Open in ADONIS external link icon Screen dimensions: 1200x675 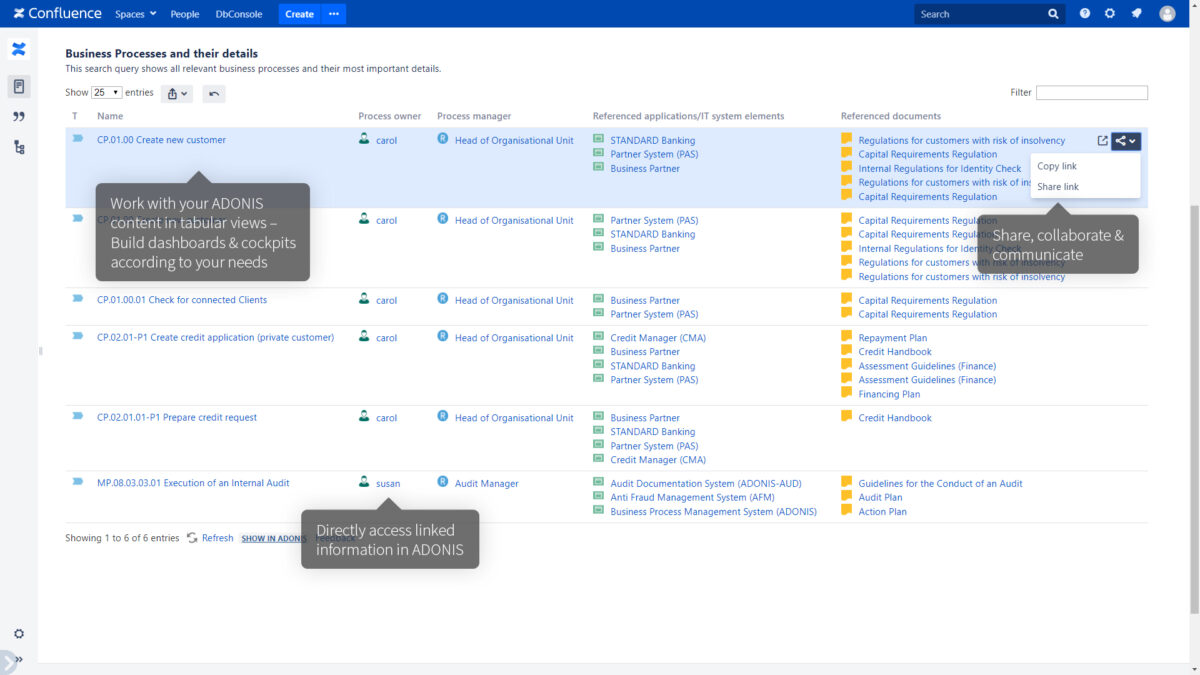[1102, 141]
